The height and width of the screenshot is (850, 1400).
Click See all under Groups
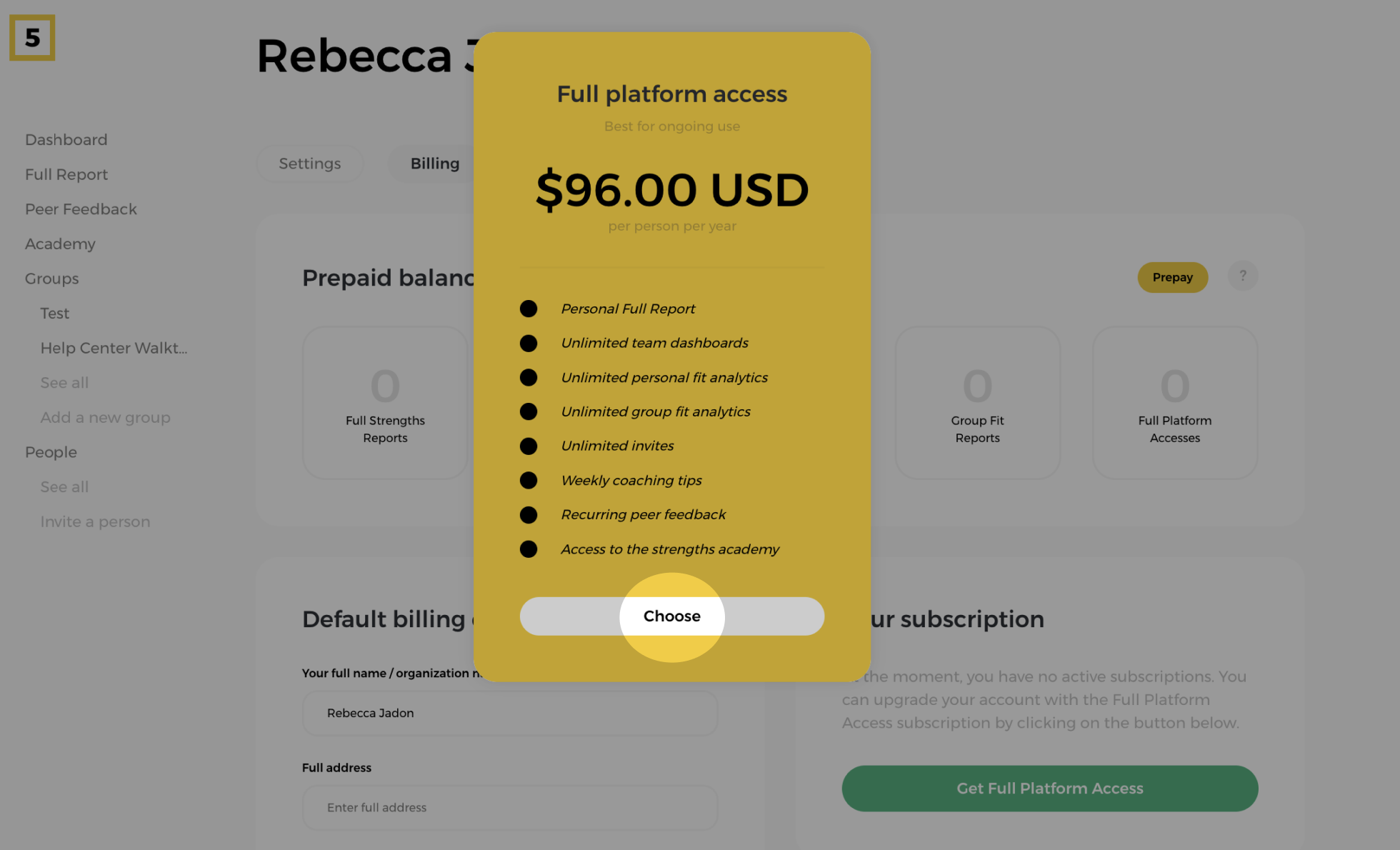(x=64, y=383)
